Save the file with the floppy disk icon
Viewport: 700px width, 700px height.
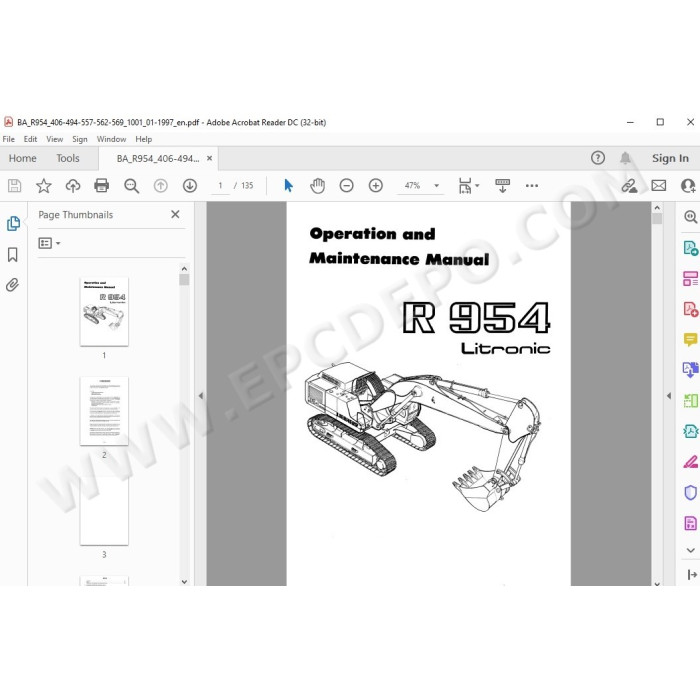coord(14,185)
